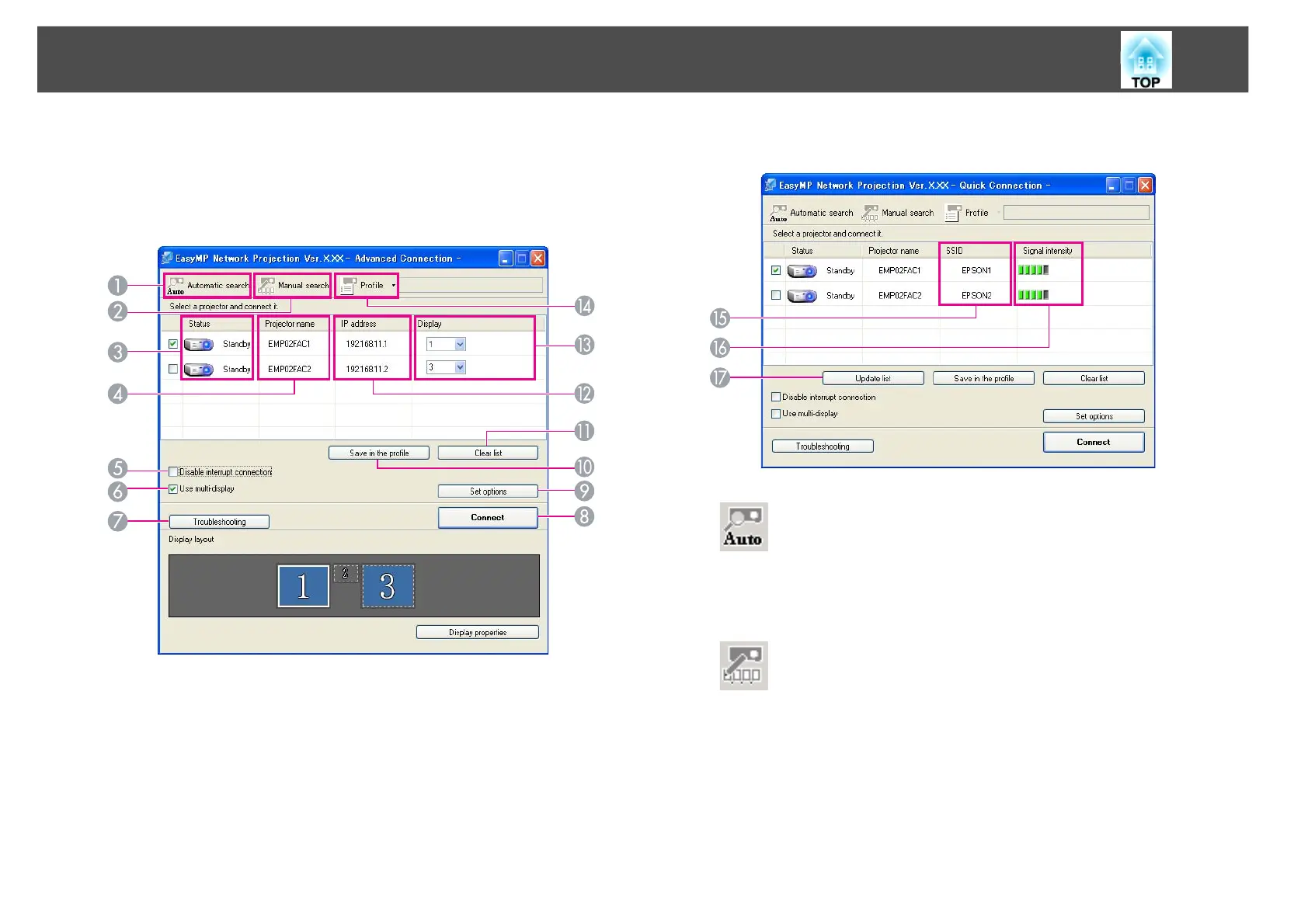Click profile text field in Quick Connection toolbar
Image resolution: width=1308 pixels, height=924 pixels.
point(1076,213)
